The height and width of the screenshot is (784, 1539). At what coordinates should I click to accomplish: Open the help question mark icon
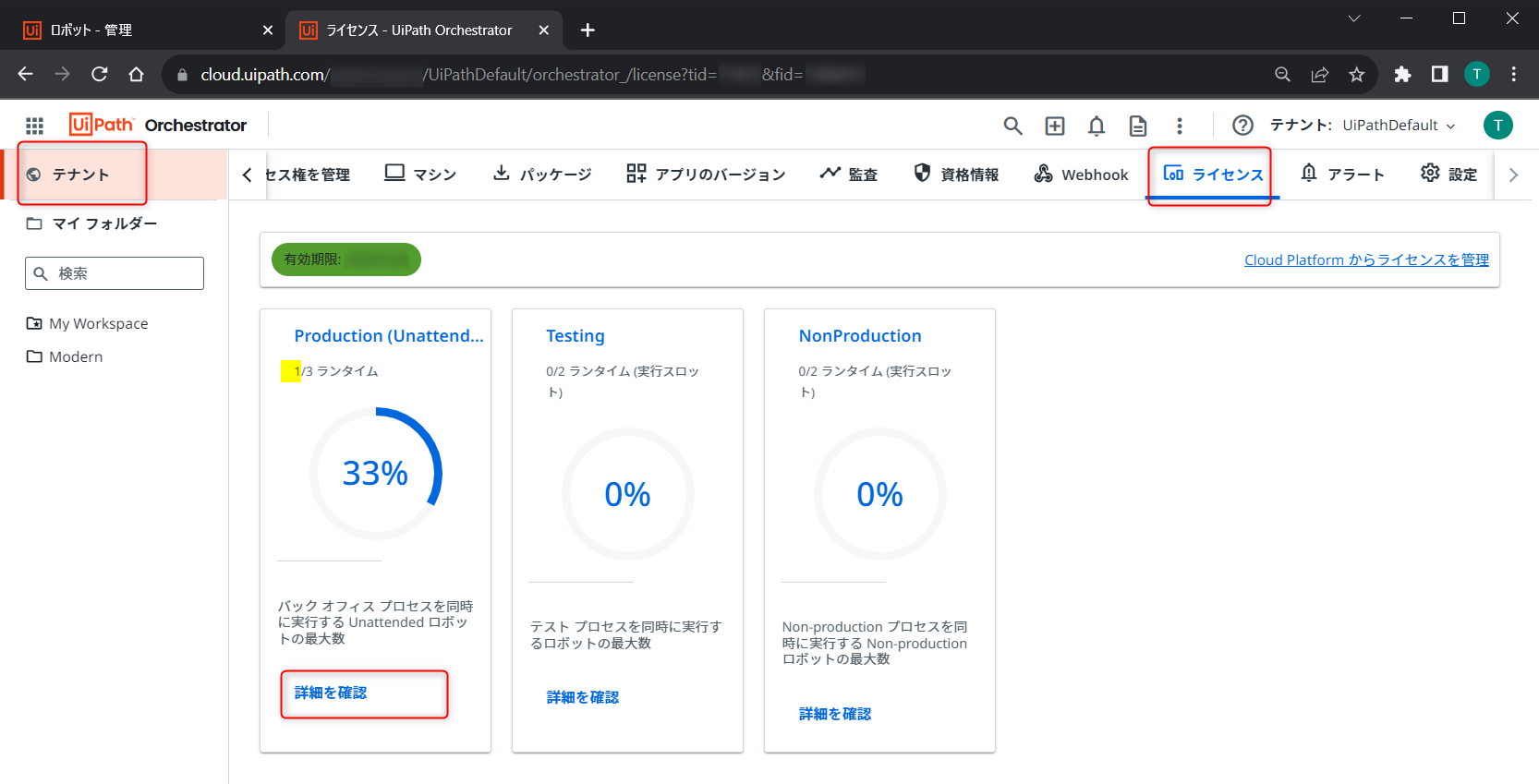pyautogui.click(x=1243, y=126)
